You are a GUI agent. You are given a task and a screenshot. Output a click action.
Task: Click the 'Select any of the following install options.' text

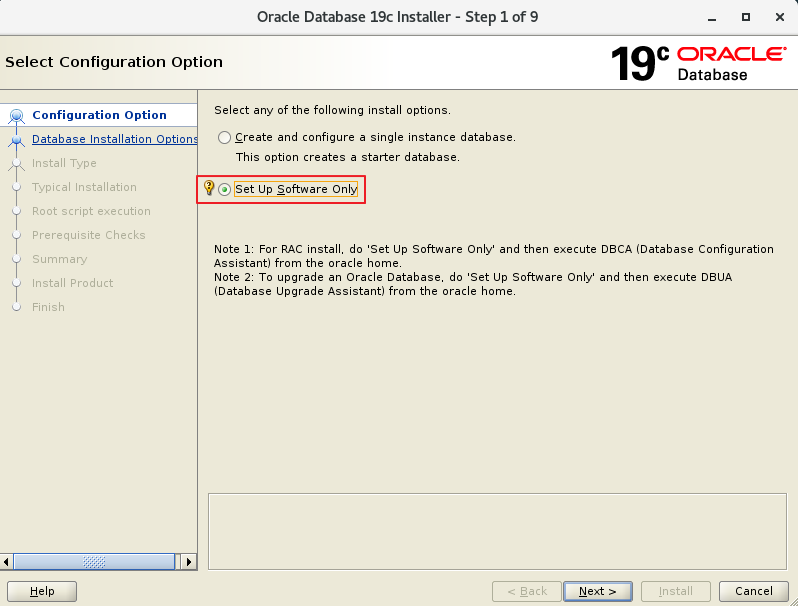point(332,110)
